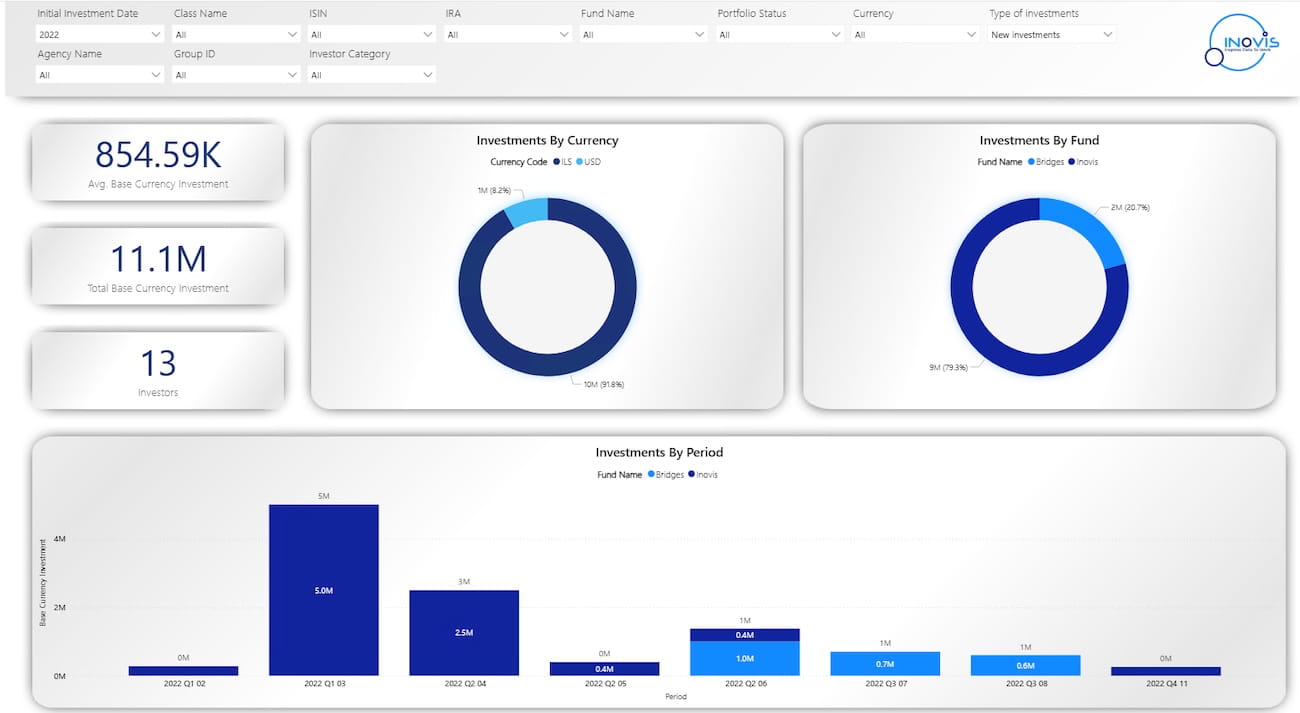Open the Initial Investment Date dropdown
This screenshot has width=1300, height=713.
coord(99,35)
